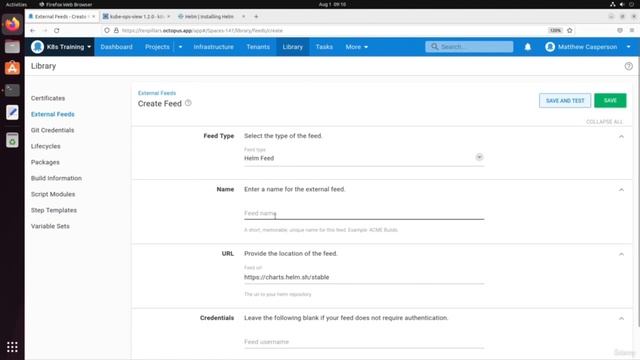This screenshot has height=360, width=640.
Task: Open Packages in the sidebar
Action: click(x=45, y=162)
